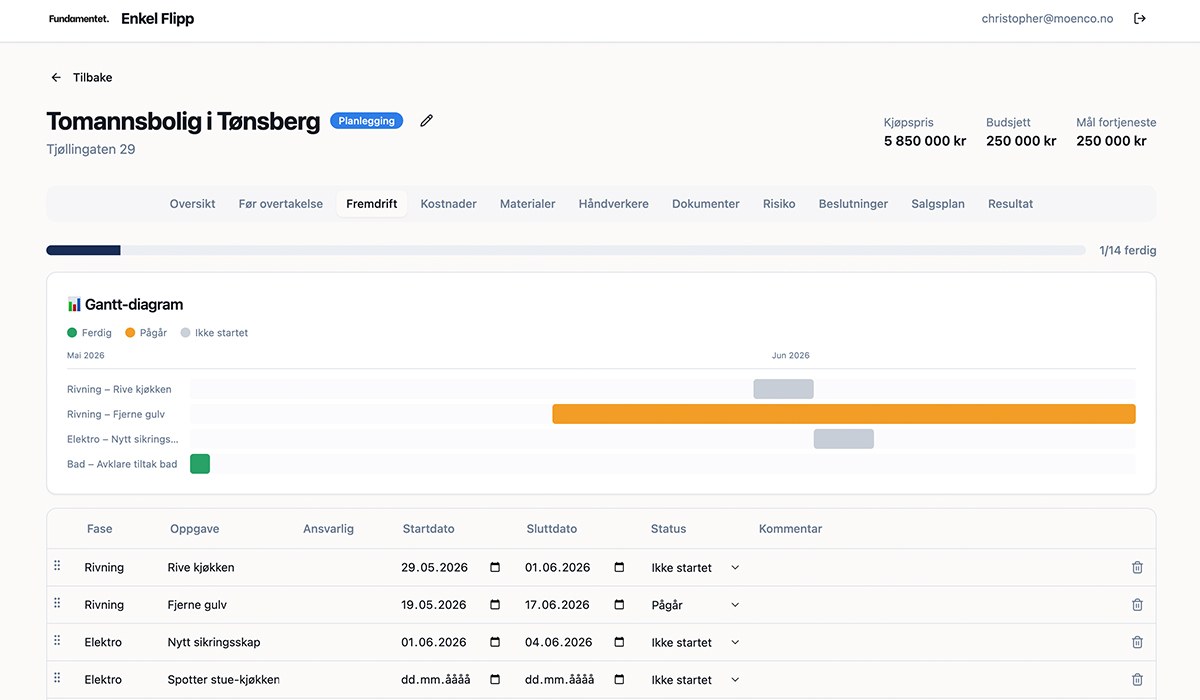The width and height of the screenshot is (1200, 700).
Task: Open calendar picker for Rive kjøkken start date
Action: click(x=495, y=567)
